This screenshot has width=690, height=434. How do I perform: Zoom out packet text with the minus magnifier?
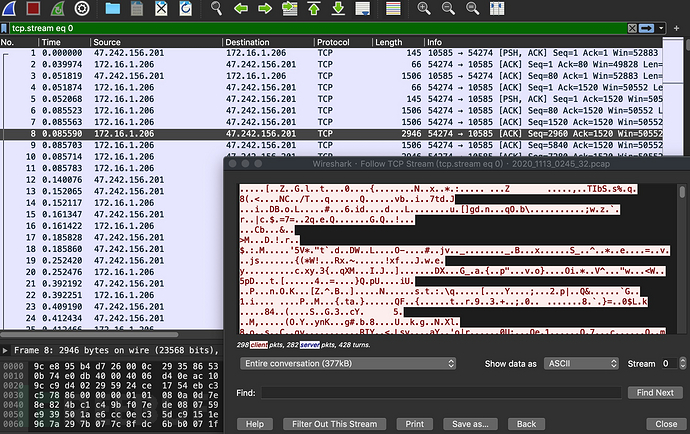448,8
